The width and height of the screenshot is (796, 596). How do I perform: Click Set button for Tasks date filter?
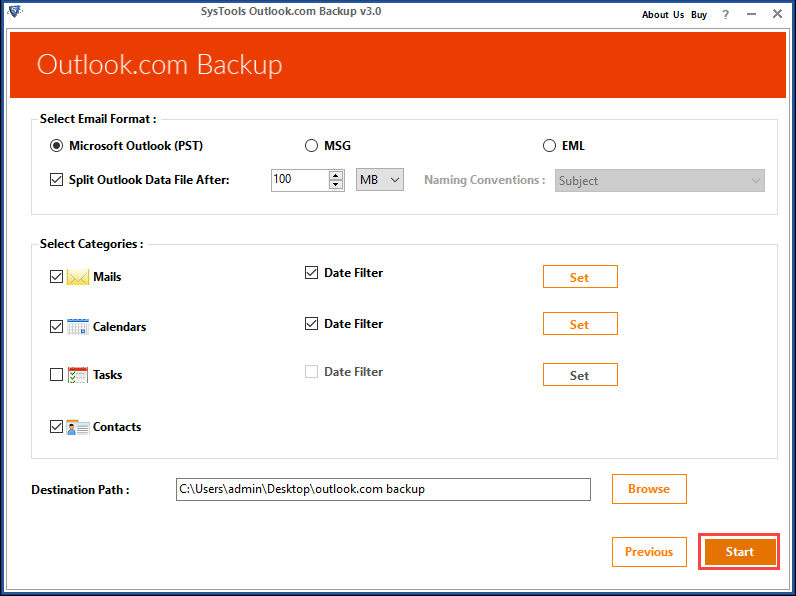(x=580, y=375)
